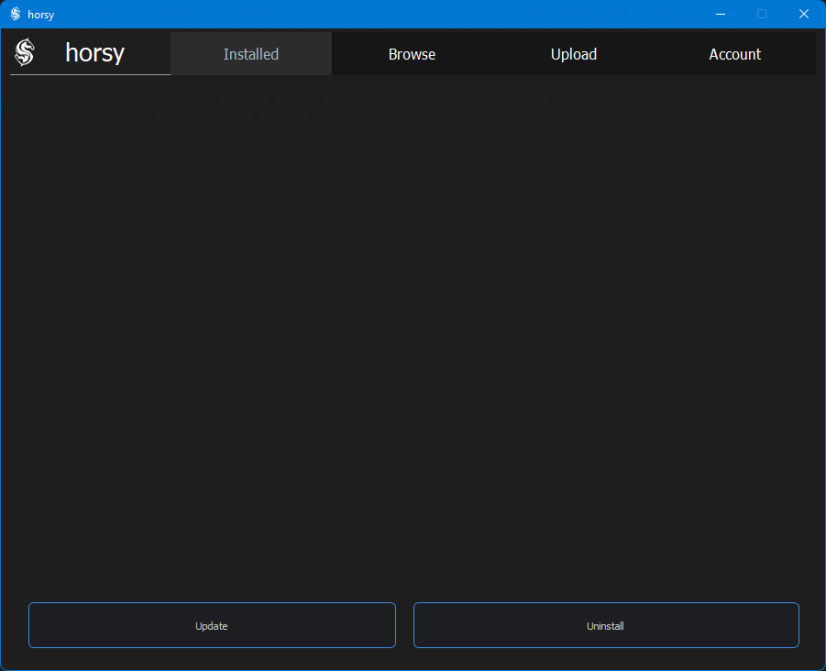The image size is (826, 671).
Task: Click the horsy brand name beside logo
Action: click(x=95, y=53)
